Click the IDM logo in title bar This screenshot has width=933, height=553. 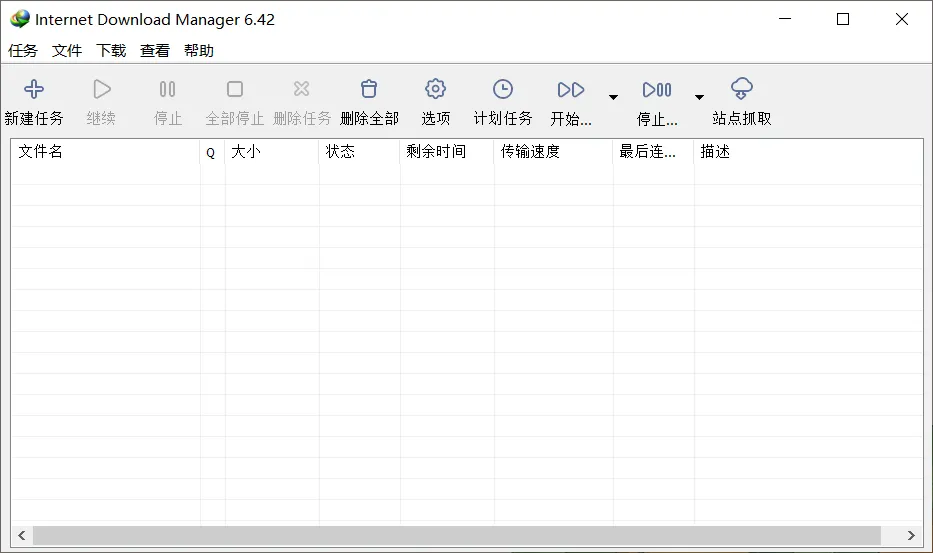tap(20, 19)
